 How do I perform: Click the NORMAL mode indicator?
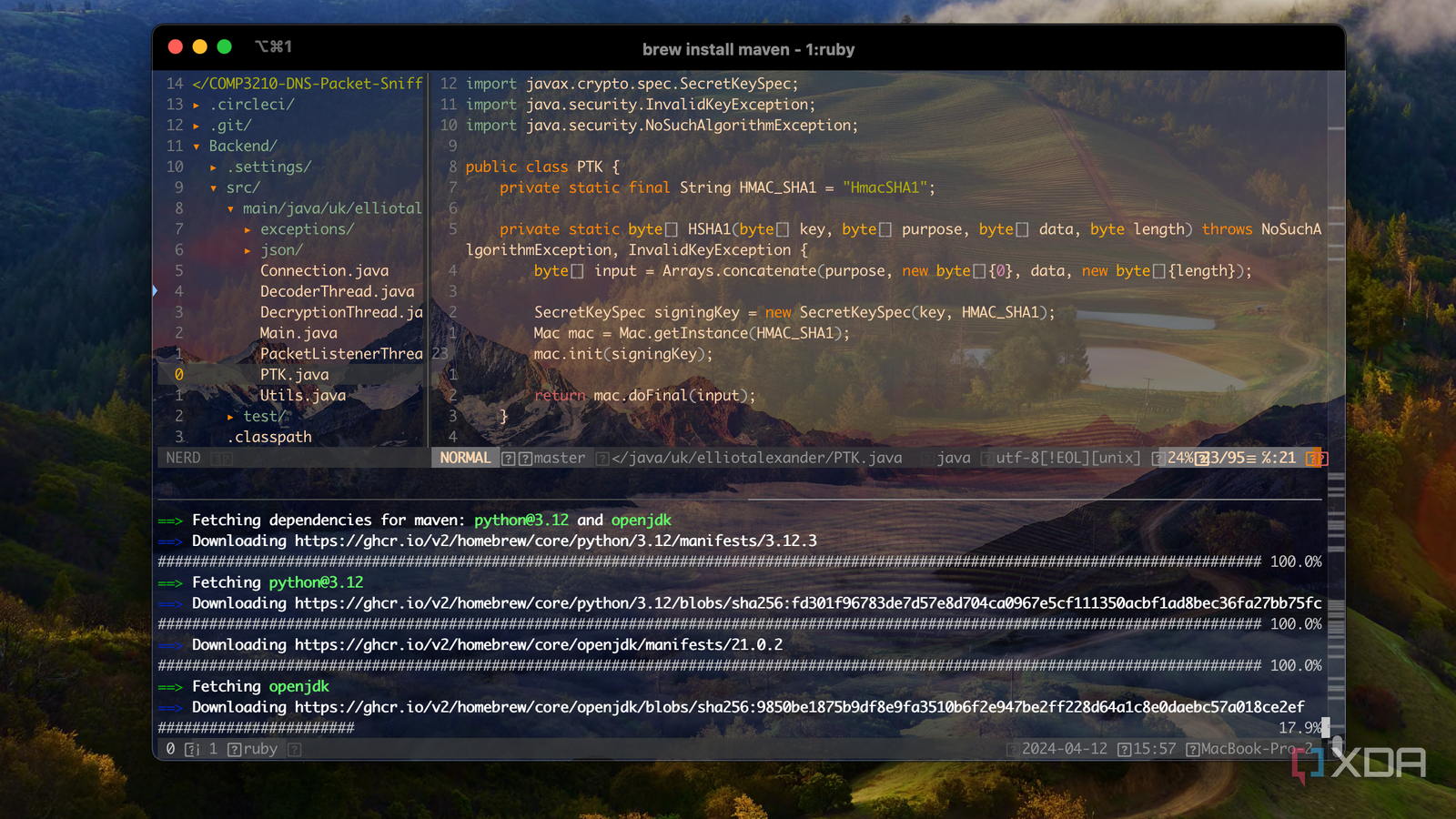click(464, 458)
